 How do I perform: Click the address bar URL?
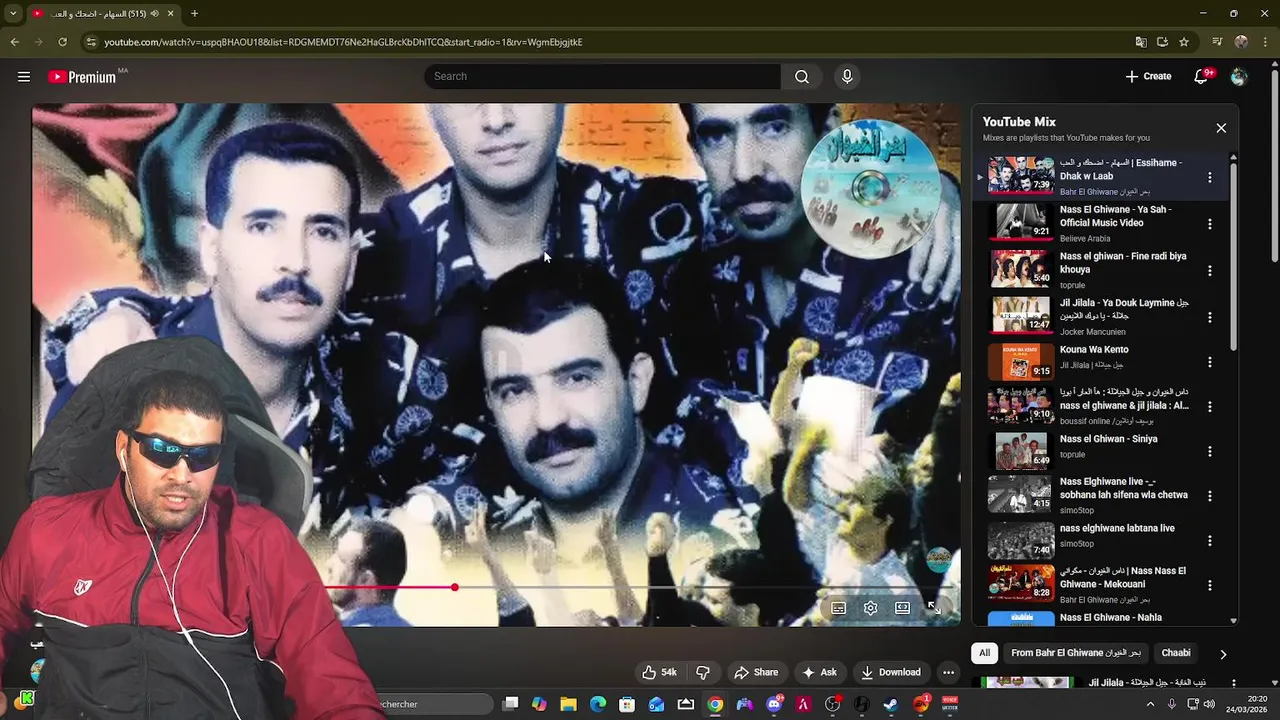(x=343, y=42)
